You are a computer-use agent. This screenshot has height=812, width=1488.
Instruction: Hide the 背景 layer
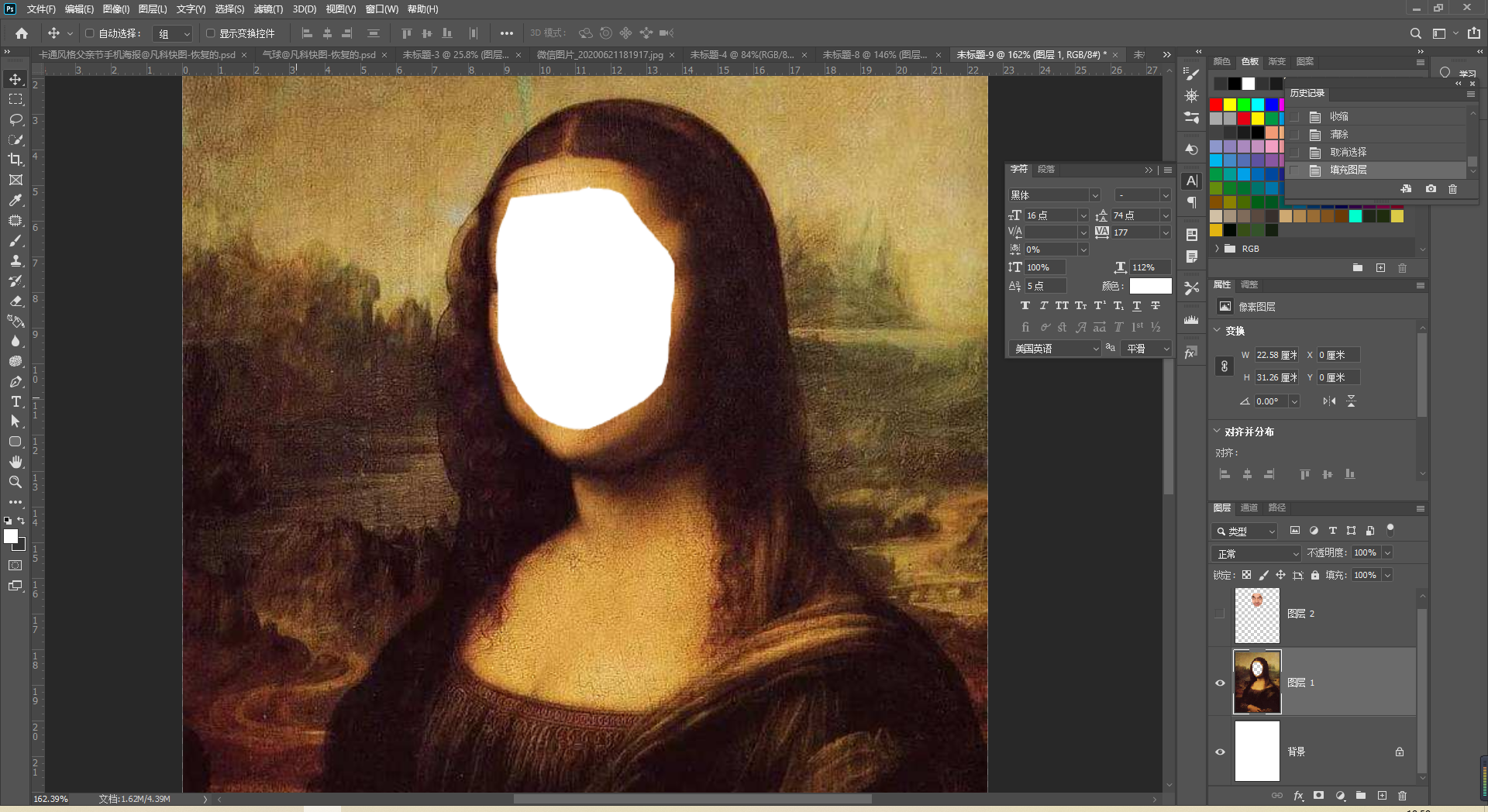pos(1220,752)
